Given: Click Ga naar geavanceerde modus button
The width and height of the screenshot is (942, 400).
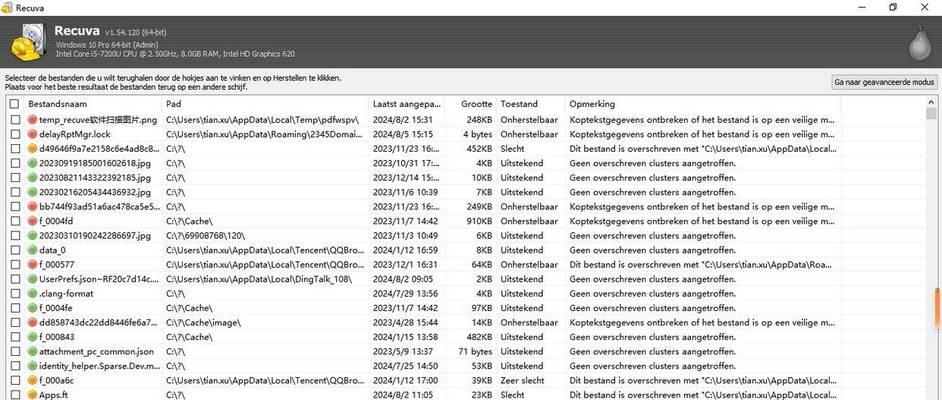Looking at the screenshot, I should click(x=884, y=82).
